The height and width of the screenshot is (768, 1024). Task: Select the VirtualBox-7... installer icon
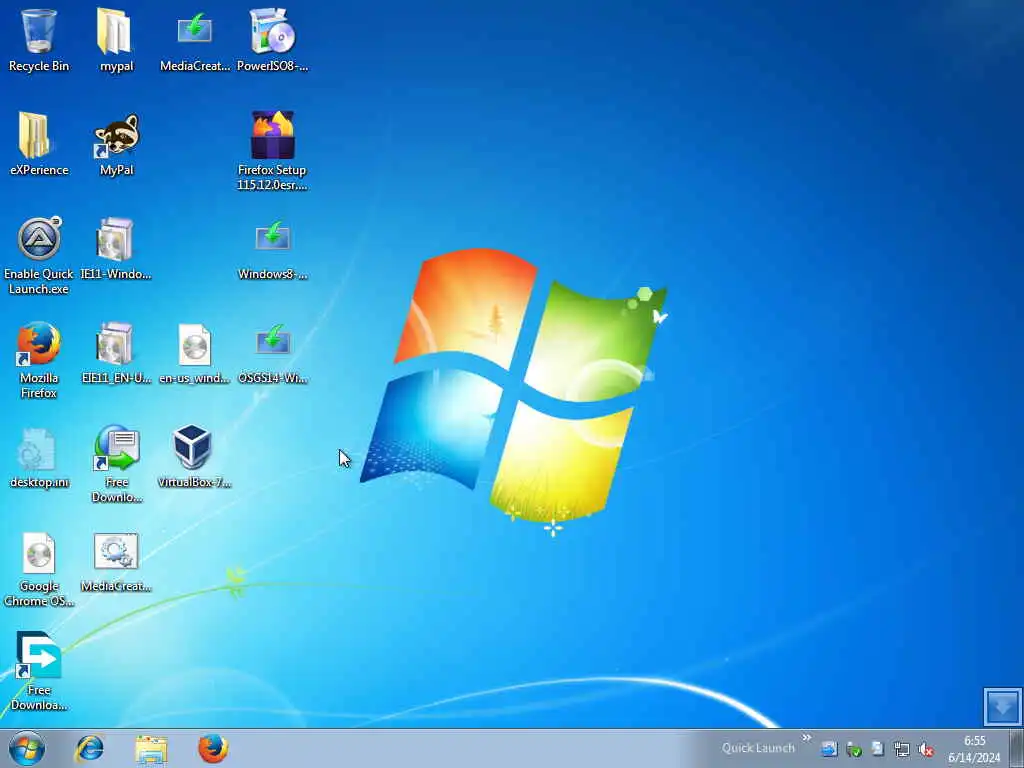click(x=195, y=456)
